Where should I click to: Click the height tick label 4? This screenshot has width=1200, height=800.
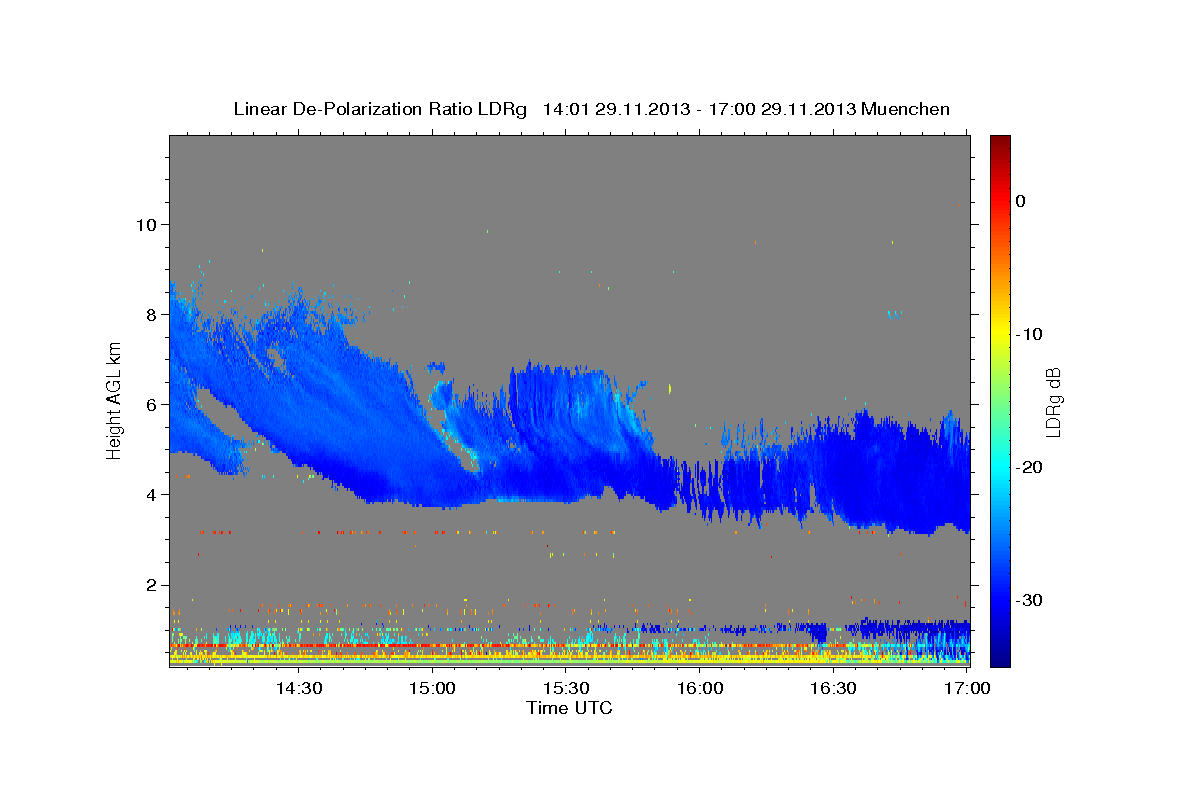150,495
